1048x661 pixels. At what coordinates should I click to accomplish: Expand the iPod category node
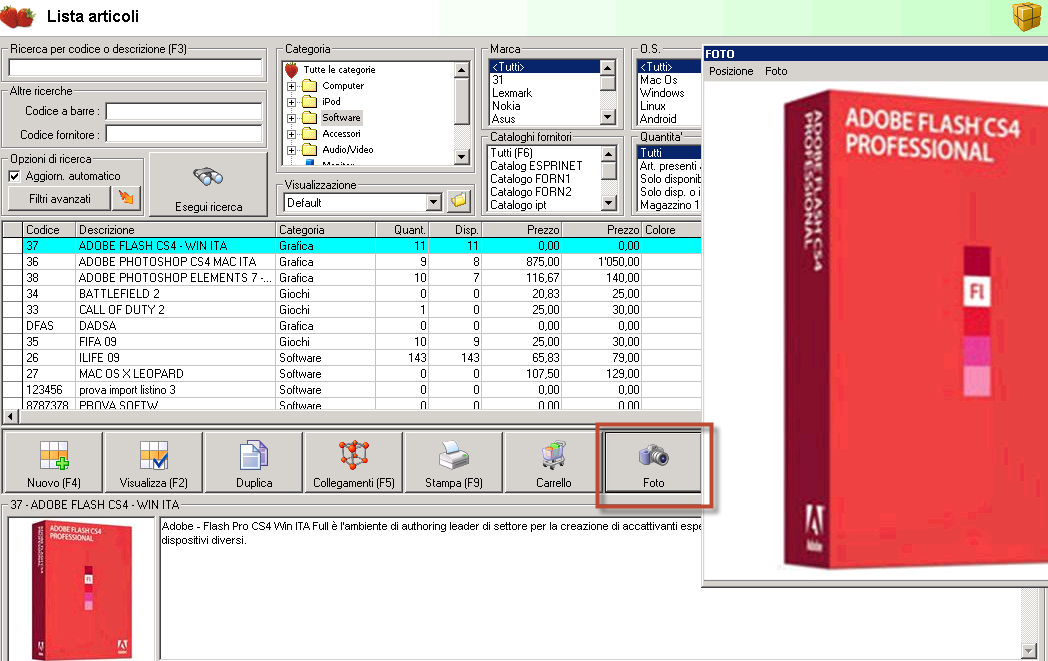point(291,102)
